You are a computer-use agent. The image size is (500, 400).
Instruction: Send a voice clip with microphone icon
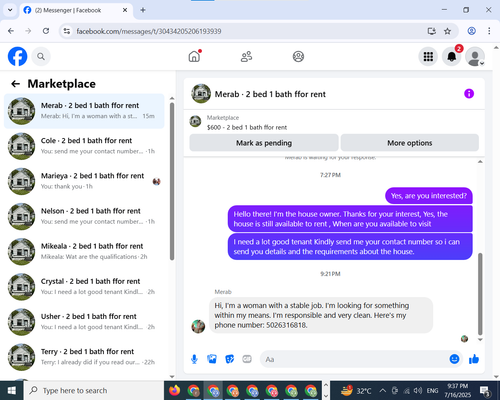194,359
